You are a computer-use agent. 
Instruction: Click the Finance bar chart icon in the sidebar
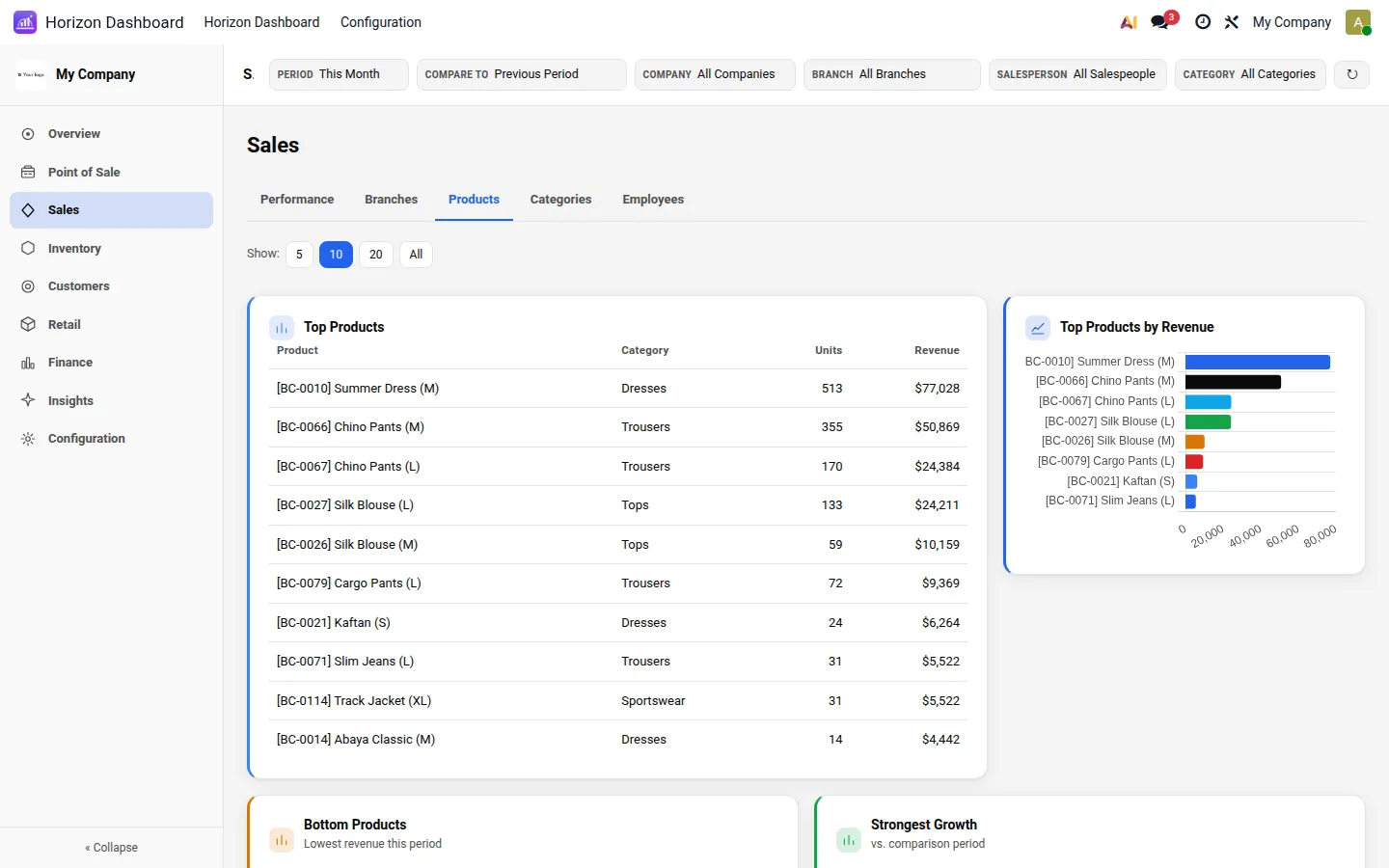pos(28,363)
